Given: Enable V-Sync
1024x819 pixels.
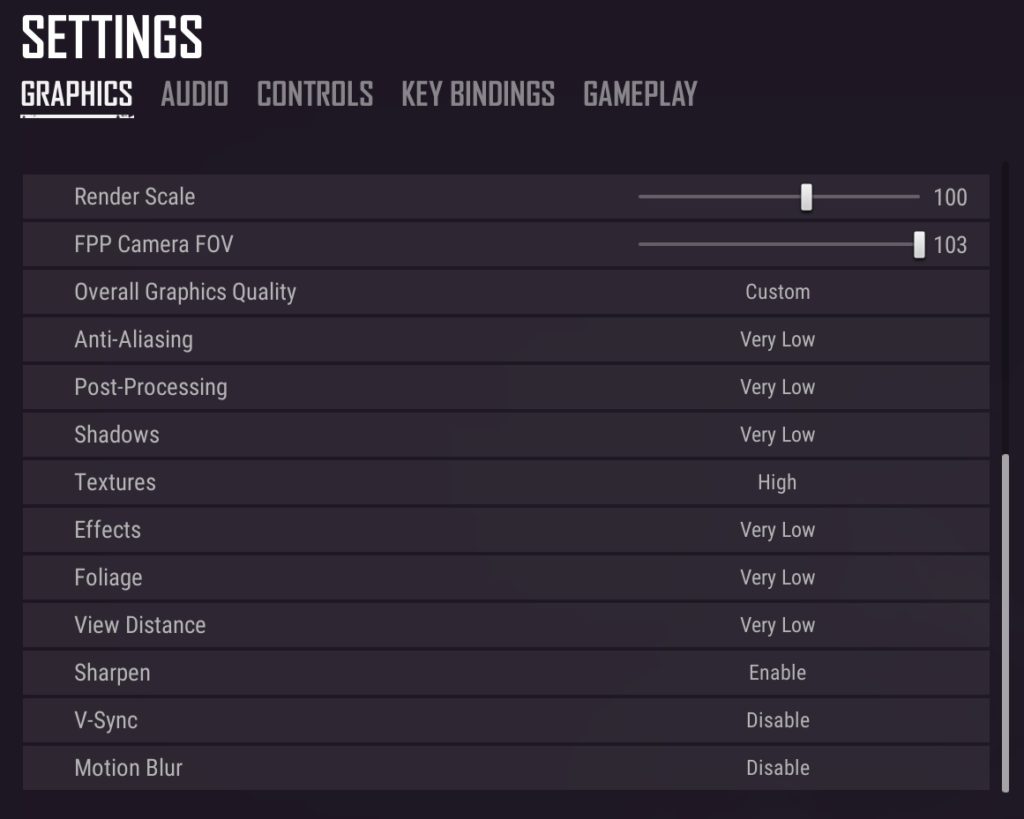Looking at the screenshot, I should pyautogui.click(x=777, y=720).
